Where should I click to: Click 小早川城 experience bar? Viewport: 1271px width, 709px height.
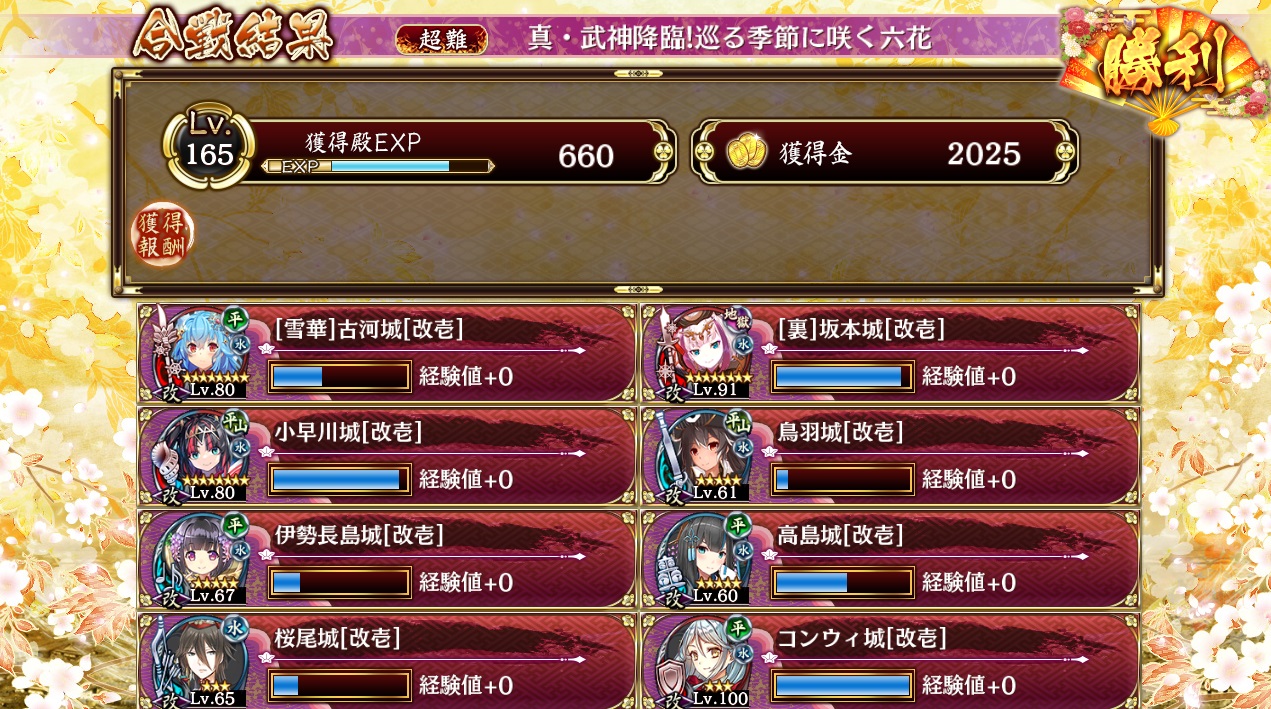pos(340,479)
